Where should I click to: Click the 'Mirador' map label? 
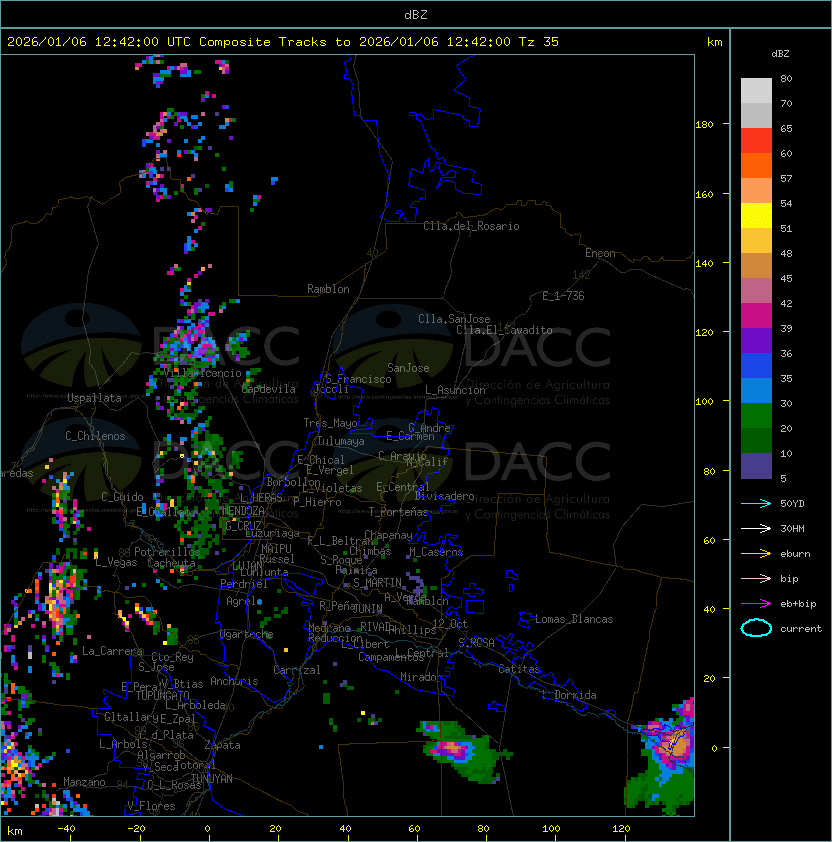421,677
